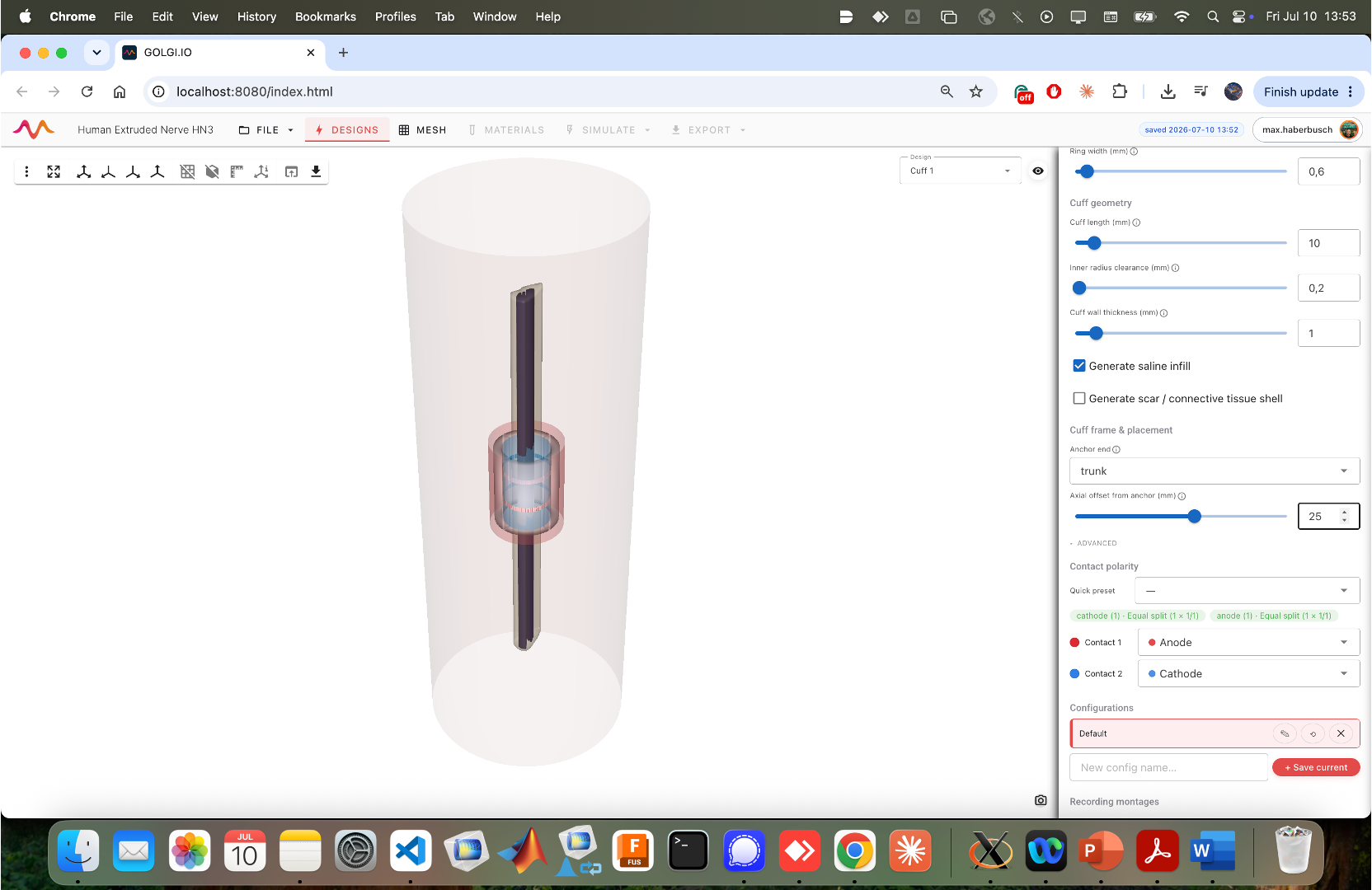Click the fit-to-view expand arrows icon
The image size is (1372, 890).
(54, 171)
